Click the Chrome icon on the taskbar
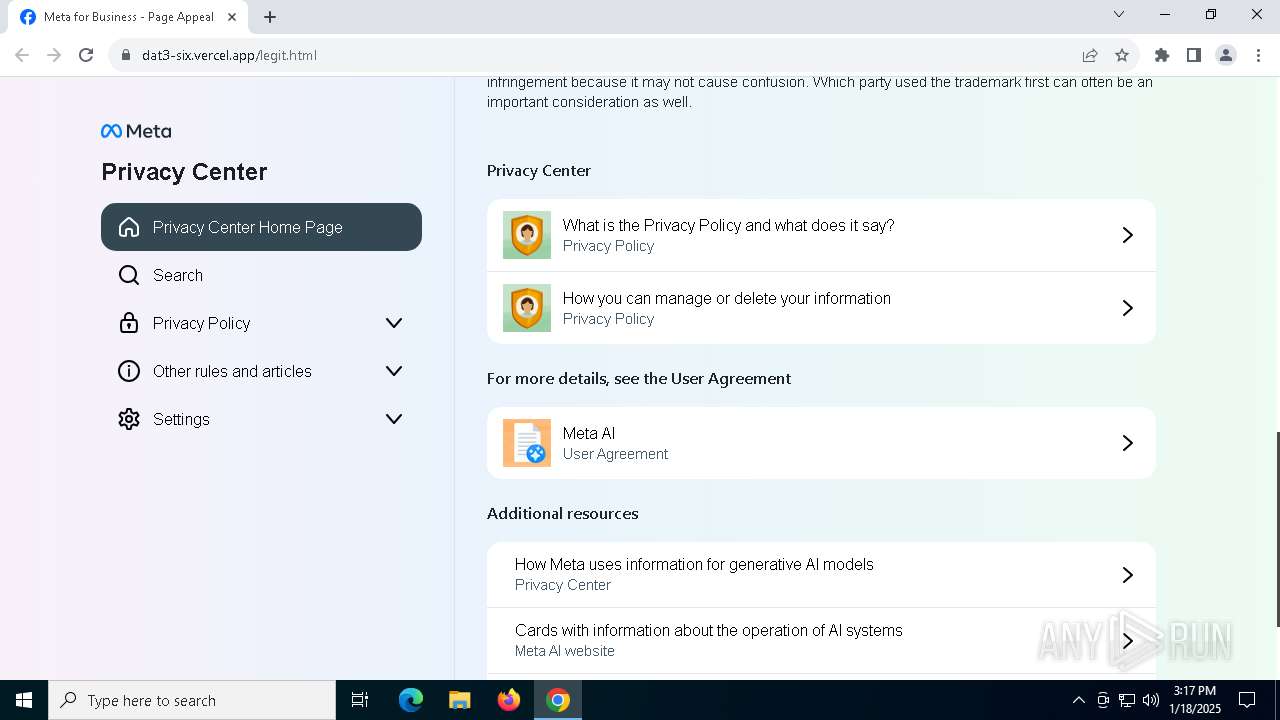This screenshot has height=720, width=1280. click(x=558, y=700)
